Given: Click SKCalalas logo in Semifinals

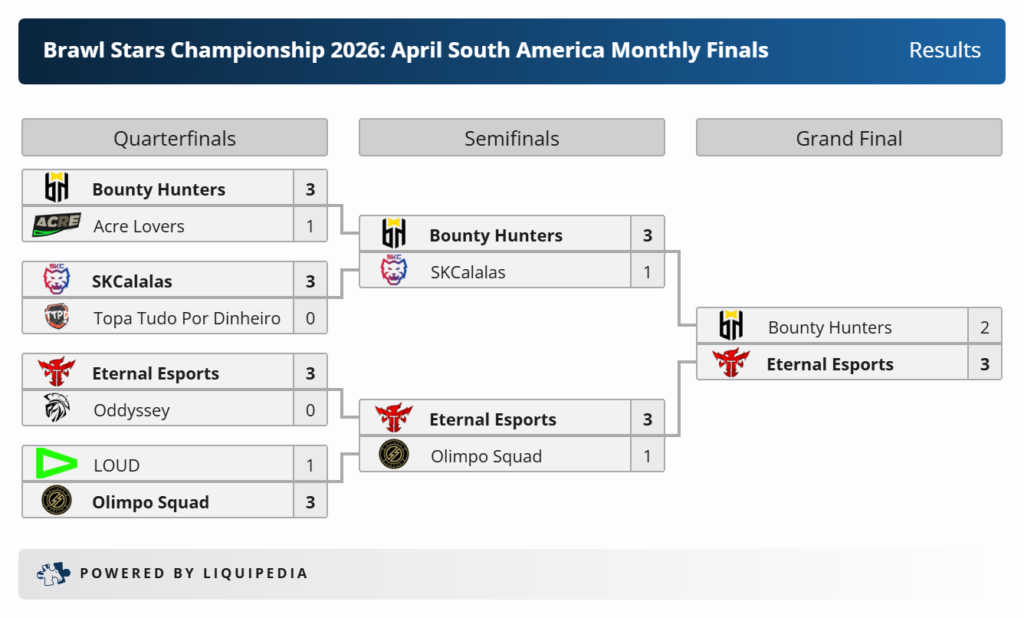Looking at the screenshot, I should tap(394, 272).
